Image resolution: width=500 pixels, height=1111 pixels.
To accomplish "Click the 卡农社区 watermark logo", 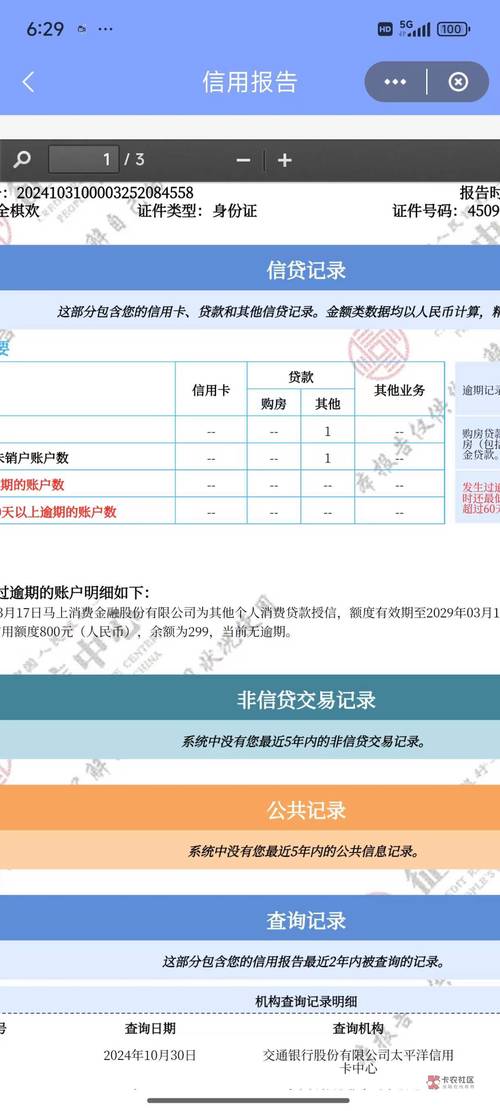I will point(450,1081).
